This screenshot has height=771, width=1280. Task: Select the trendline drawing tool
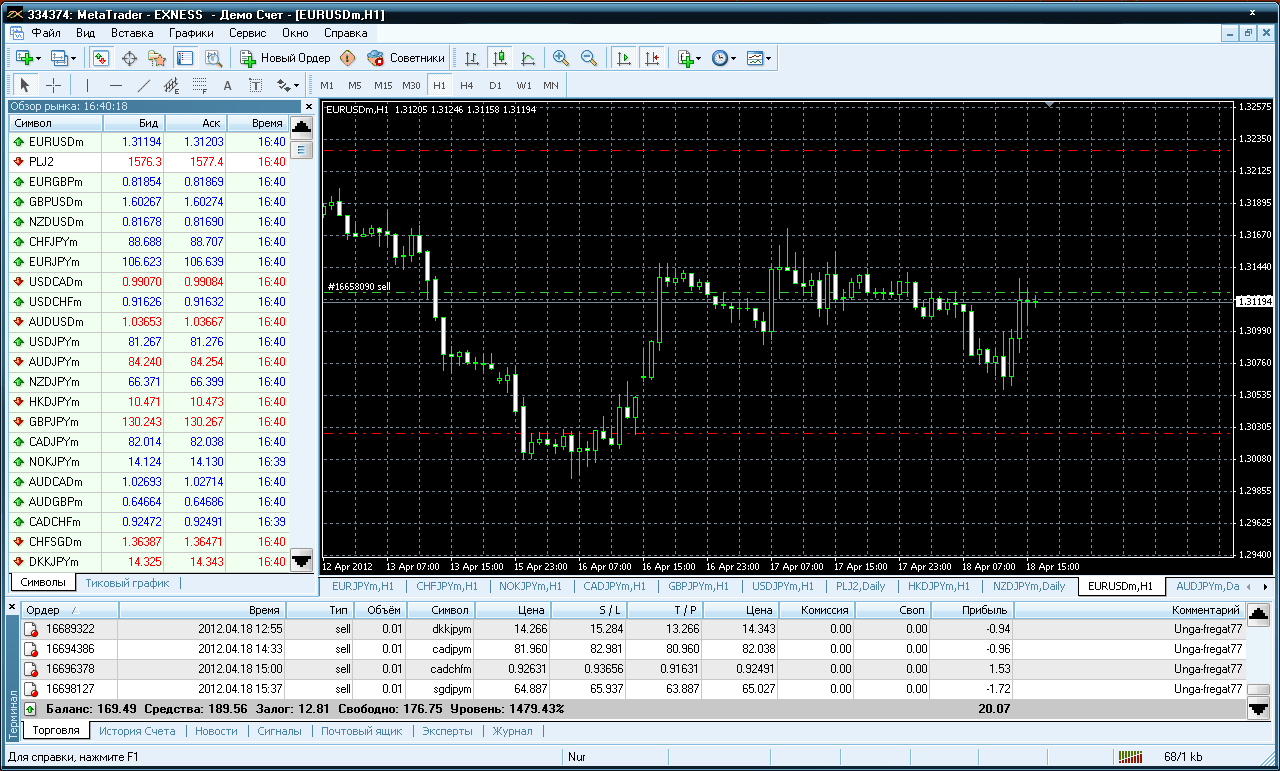(x=143, y=85)
